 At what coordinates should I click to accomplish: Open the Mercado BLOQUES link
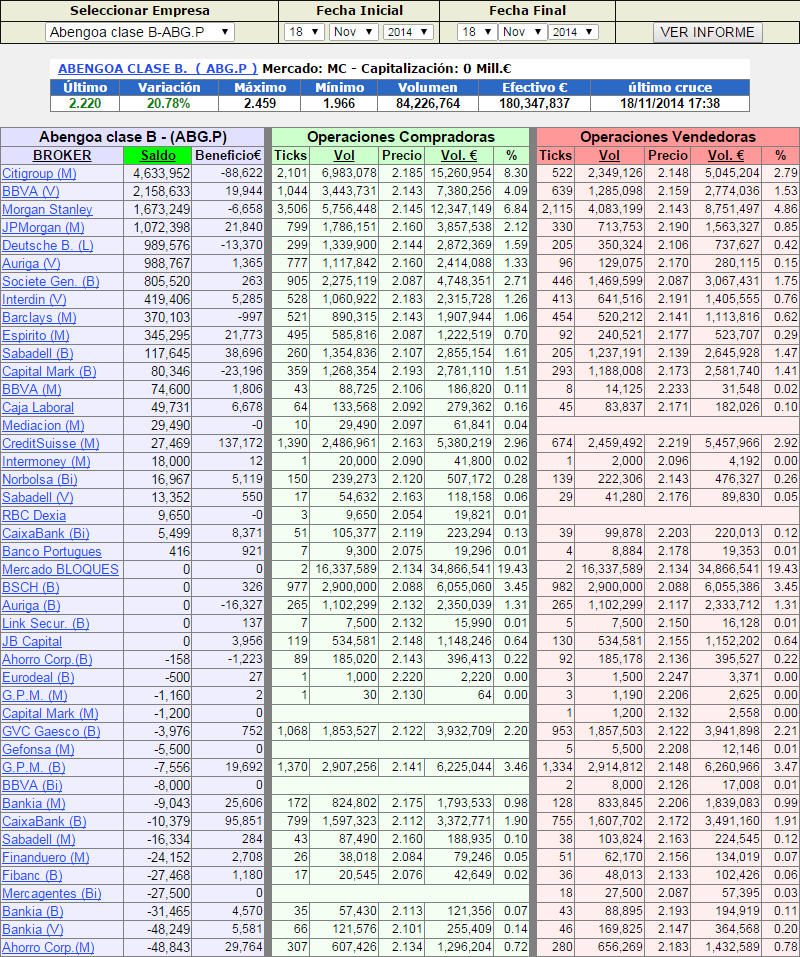click(60, 569)
